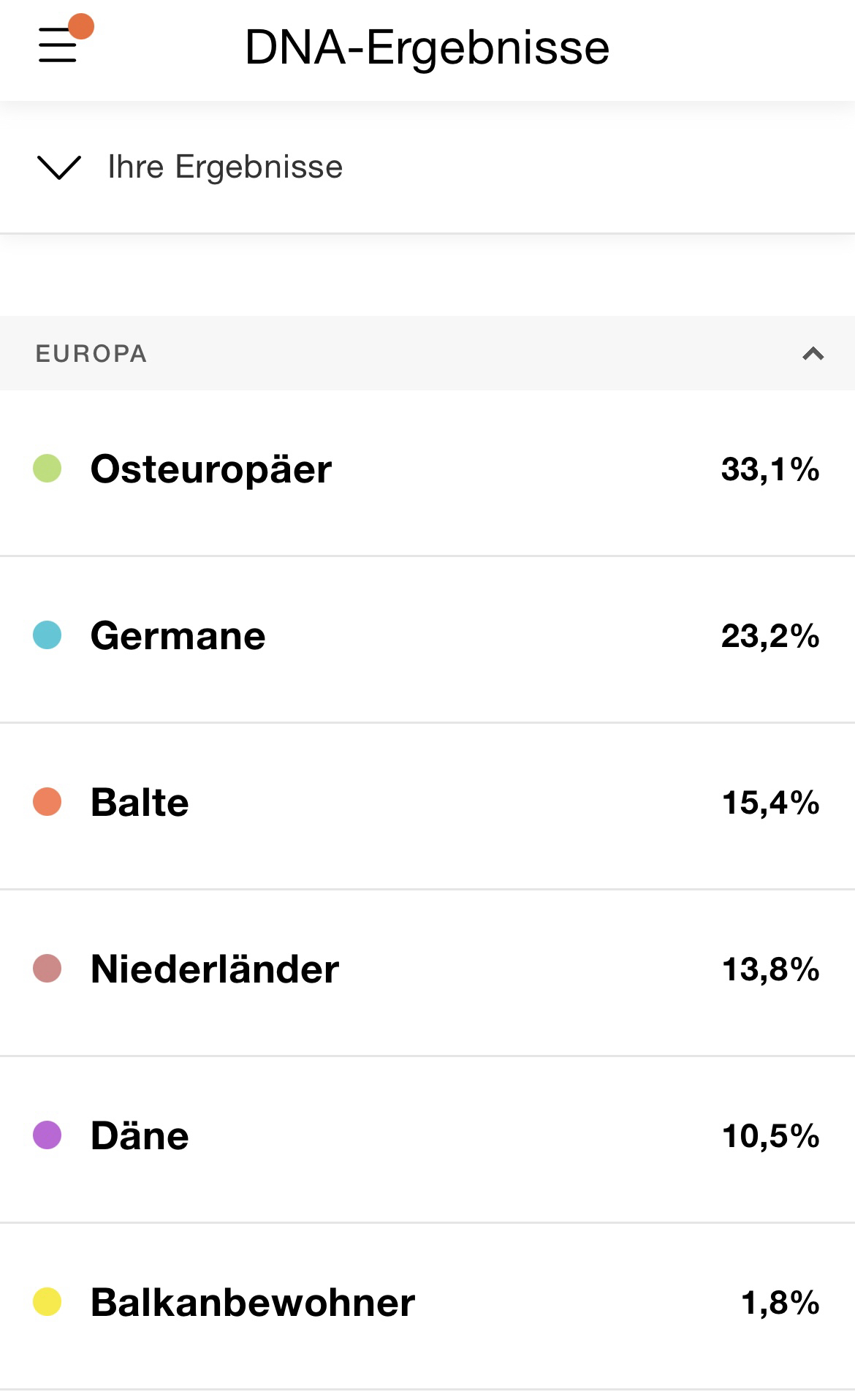Collapse the EUROPA section arrow
The height and width of the screenshot is (1400, 855).
813,354
